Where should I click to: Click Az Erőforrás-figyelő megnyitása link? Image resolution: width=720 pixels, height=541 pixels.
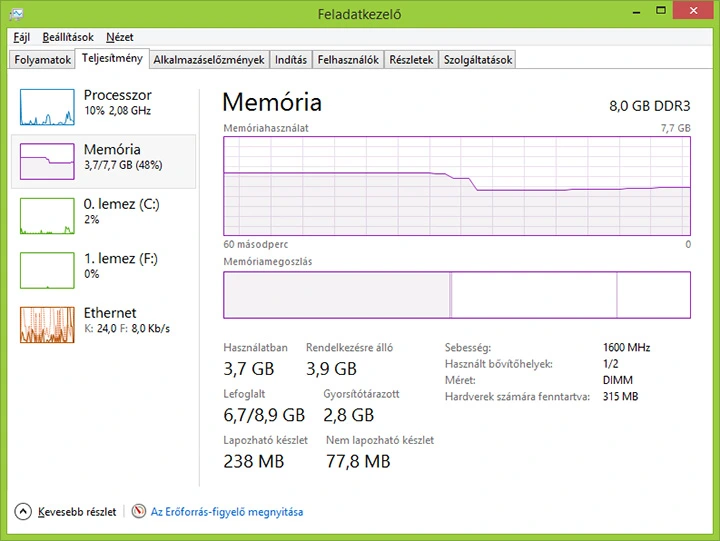click(x=227, y=512)
